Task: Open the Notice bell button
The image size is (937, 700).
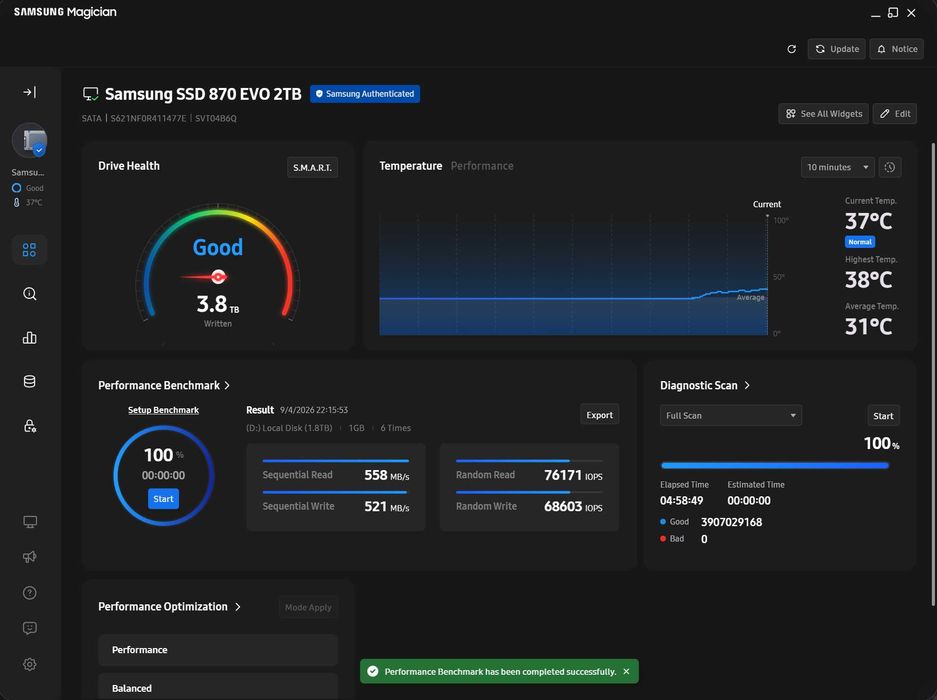Action: (896, 49)
